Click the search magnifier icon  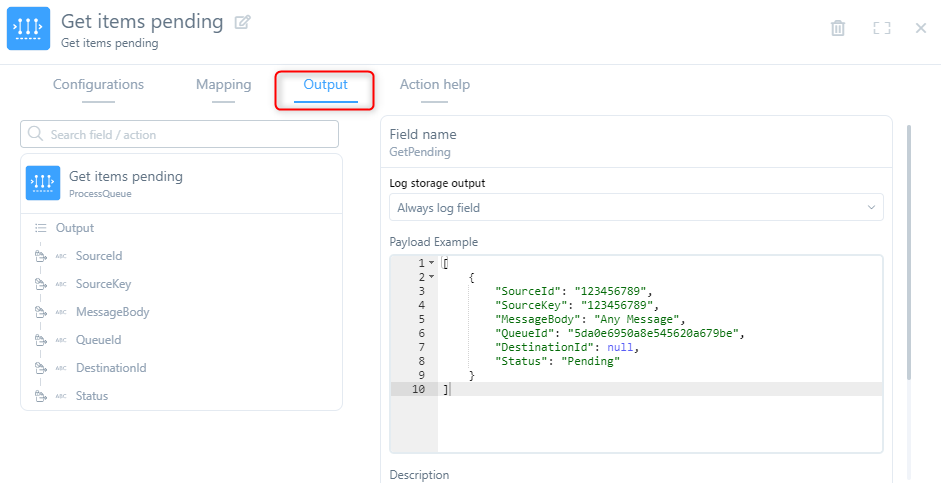[36, 134]
